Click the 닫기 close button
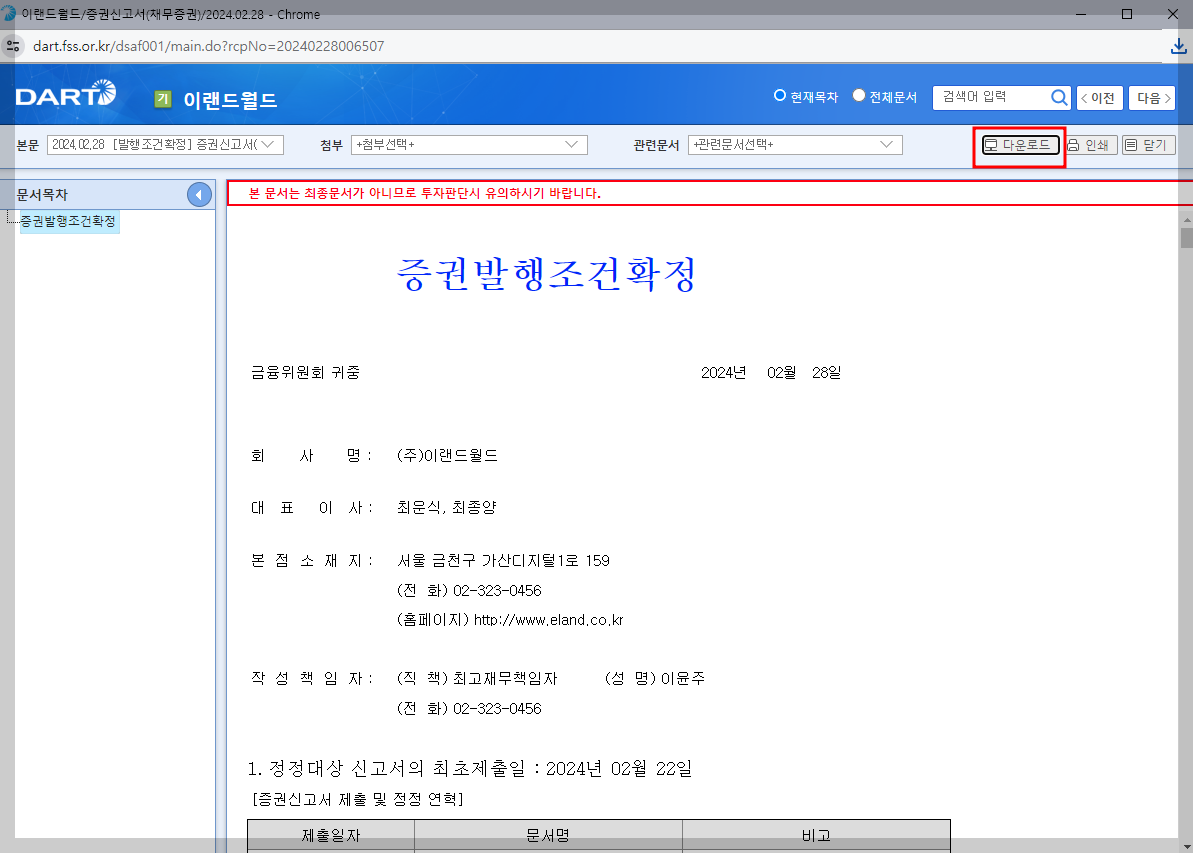The width and height of the screenshot is (1193, 853). click(x=1148, y=145)
